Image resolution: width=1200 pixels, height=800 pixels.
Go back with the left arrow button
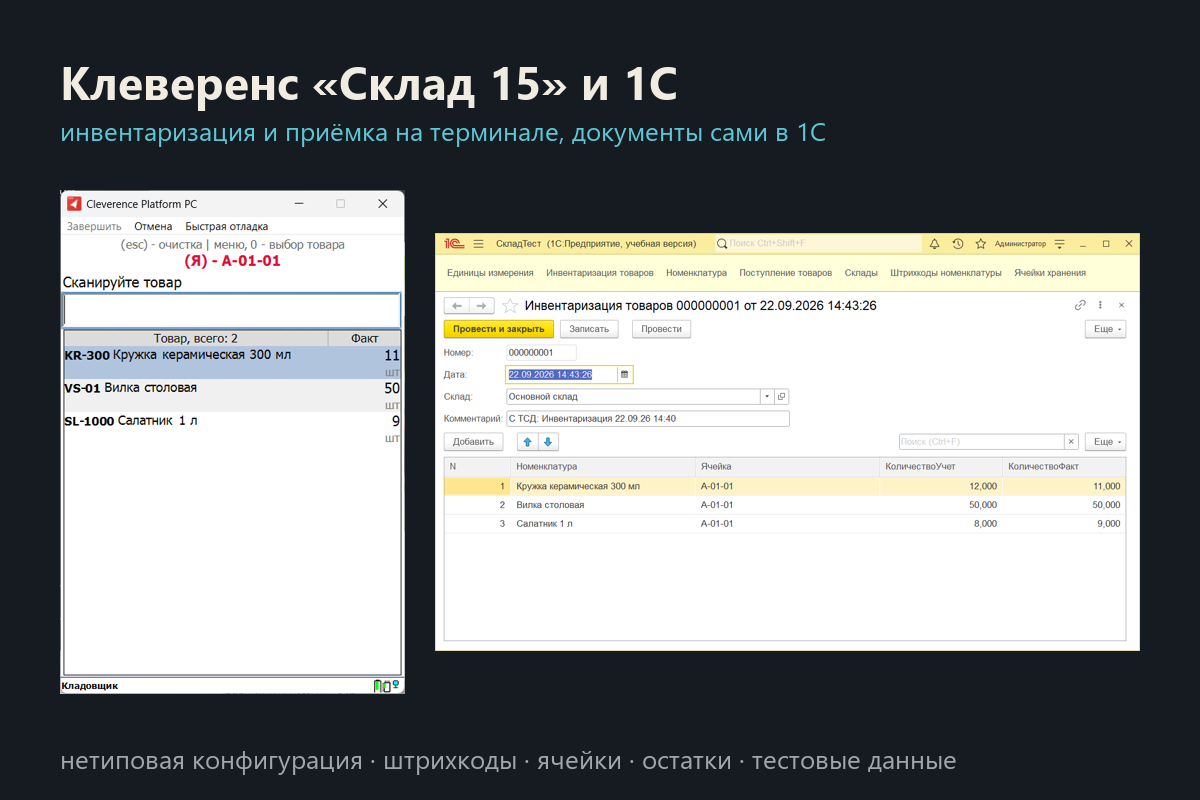click(x=457, y=305)
